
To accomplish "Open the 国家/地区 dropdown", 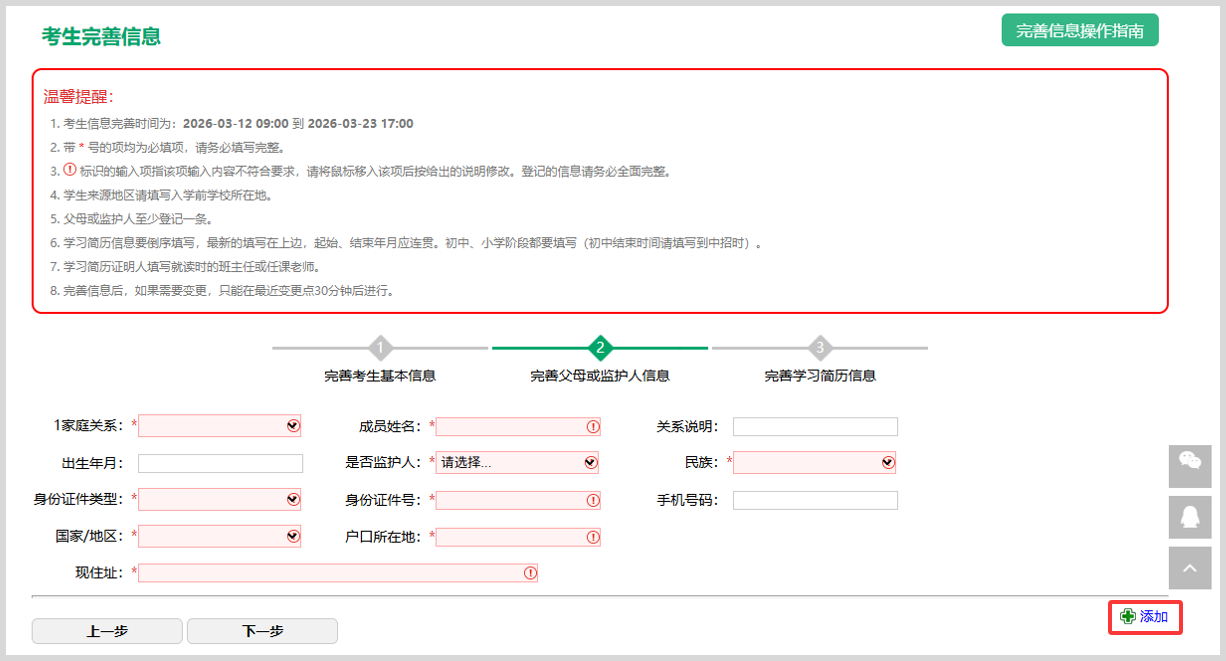I will [x=219, y=537].
